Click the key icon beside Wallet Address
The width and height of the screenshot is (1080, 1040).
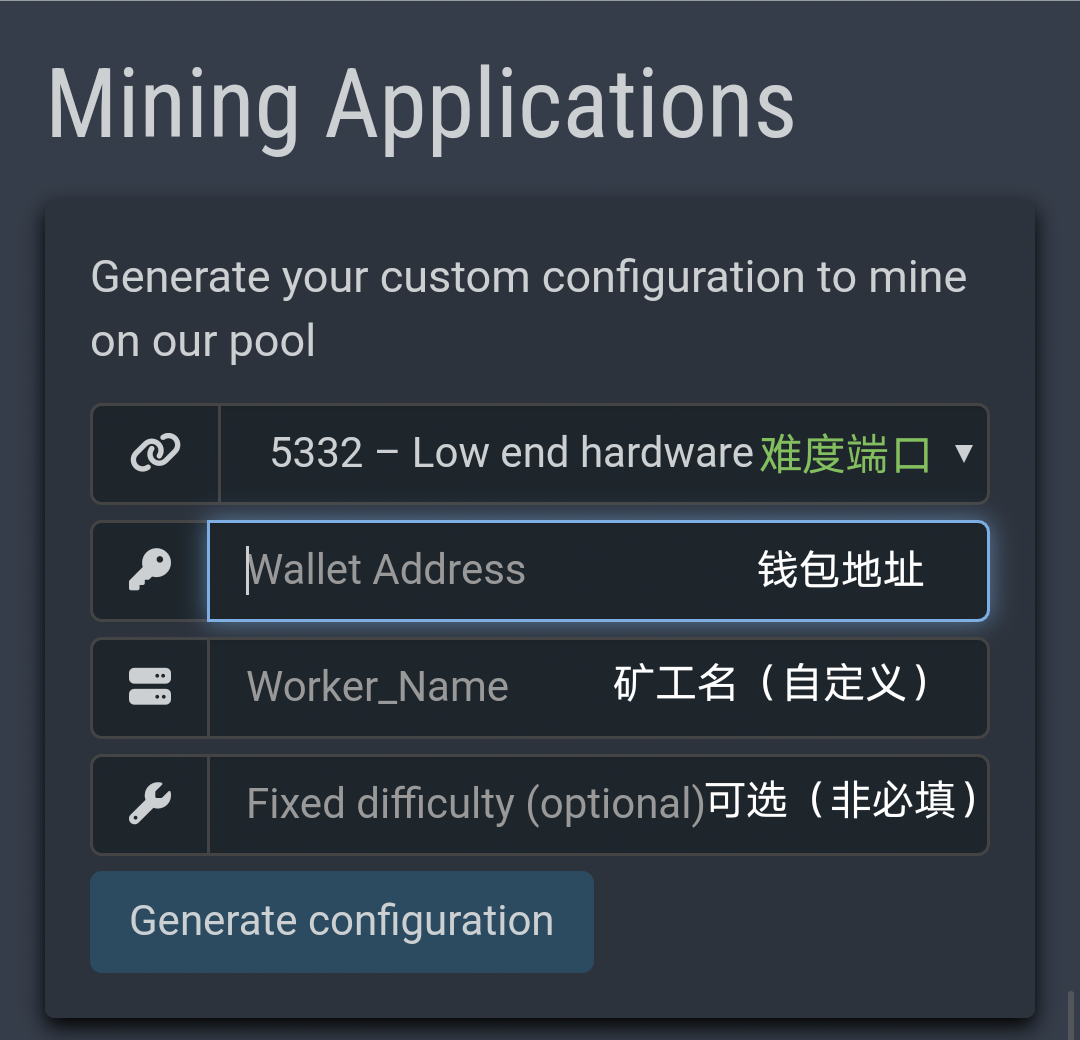tap(151, 570)
